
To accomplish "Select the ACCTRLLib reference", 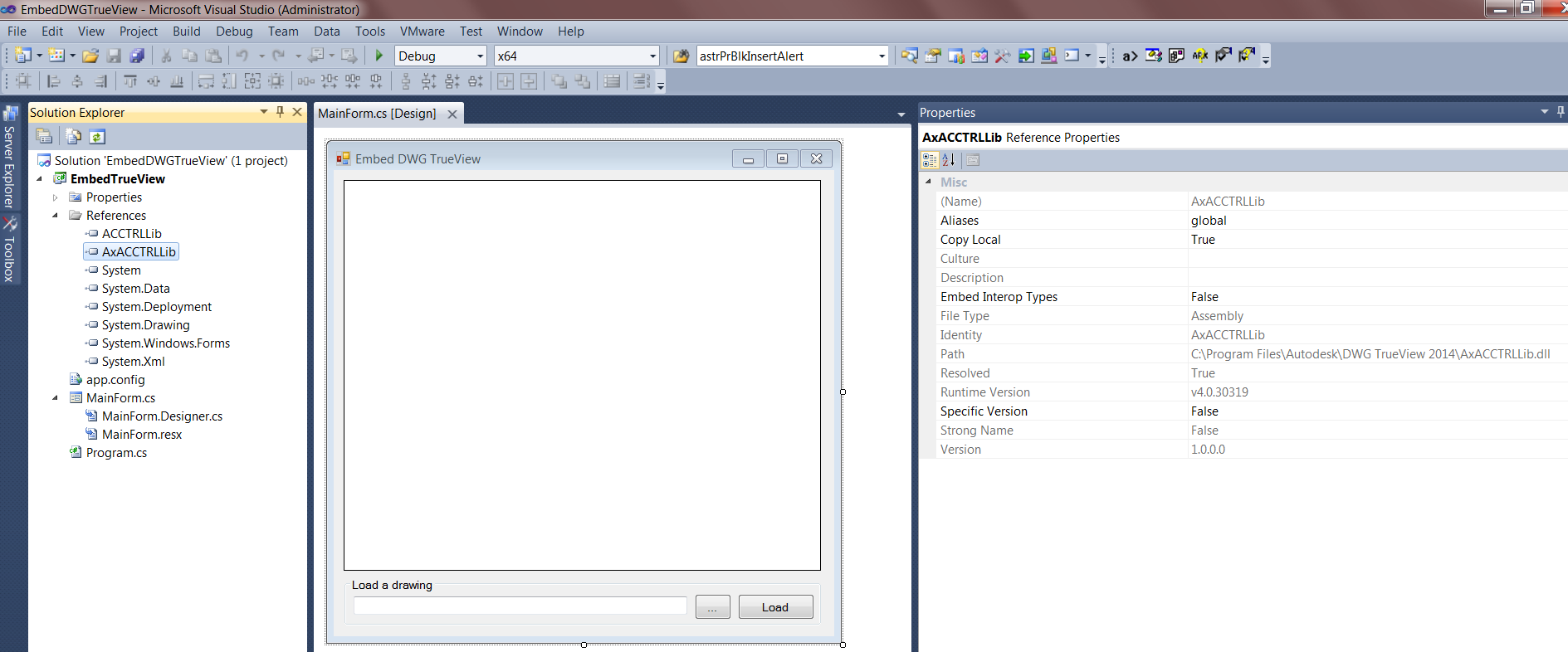I will 131,234.
